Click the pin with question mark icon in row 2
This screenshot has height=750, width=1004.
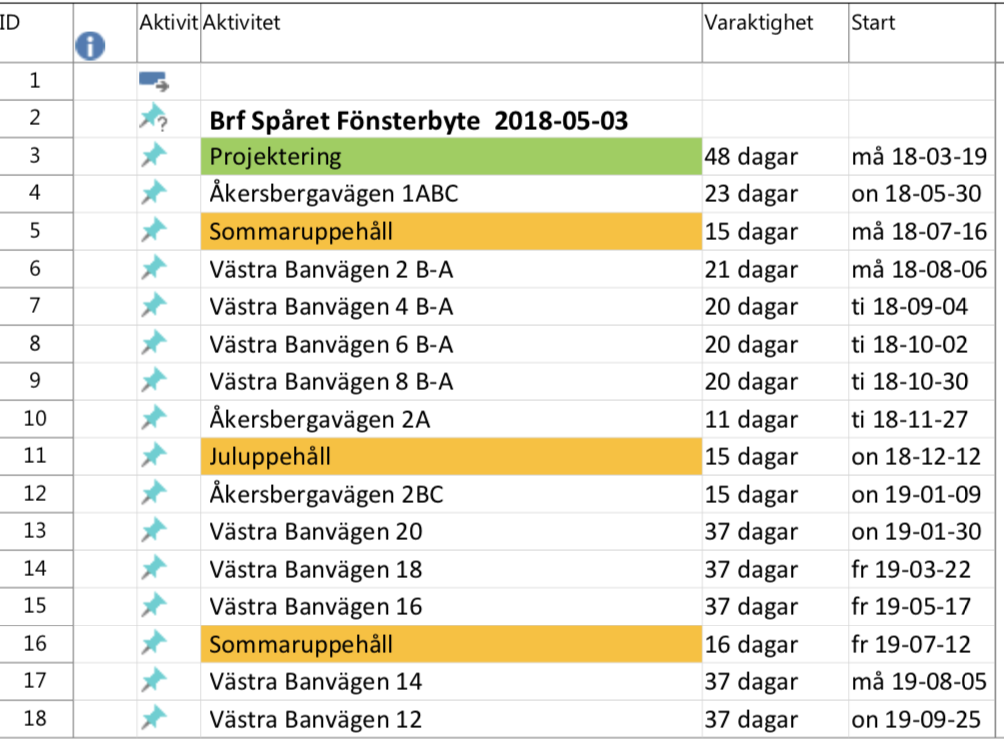153,119
